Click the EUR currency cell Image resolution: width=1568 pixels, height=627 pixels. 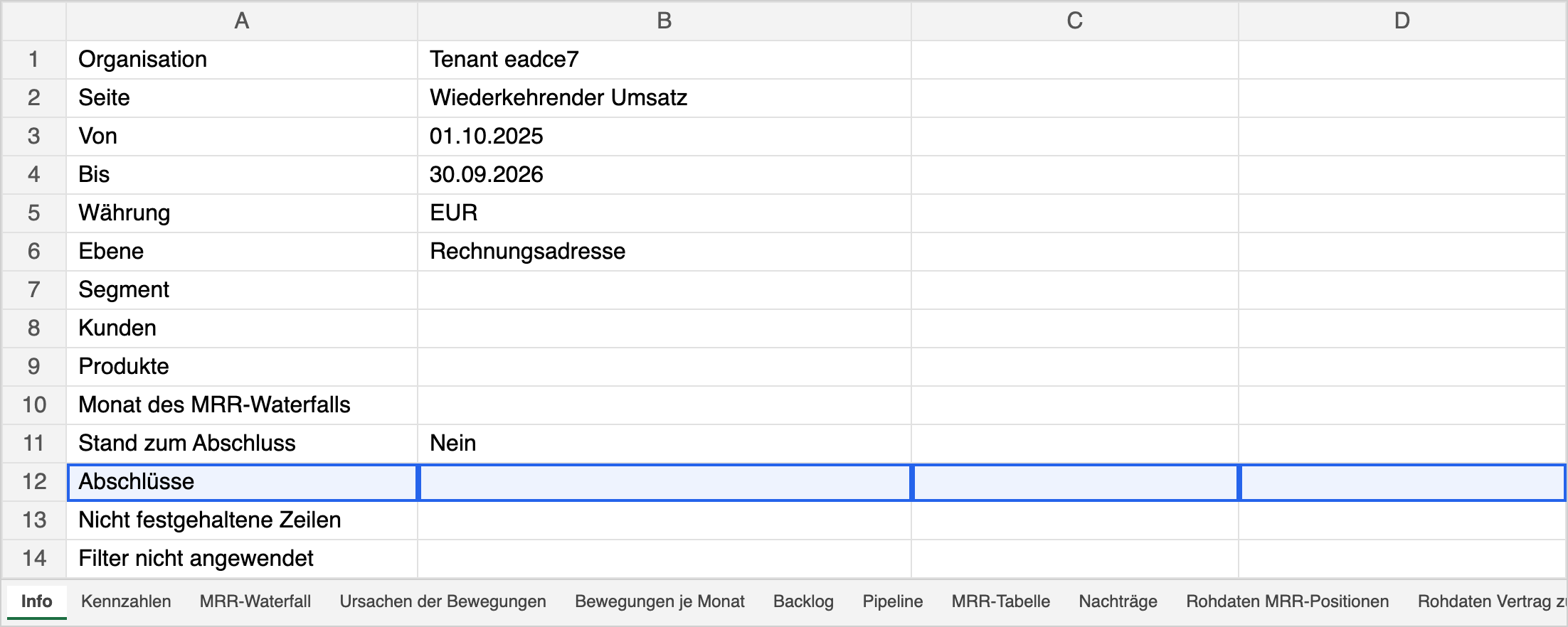(664, 213)
